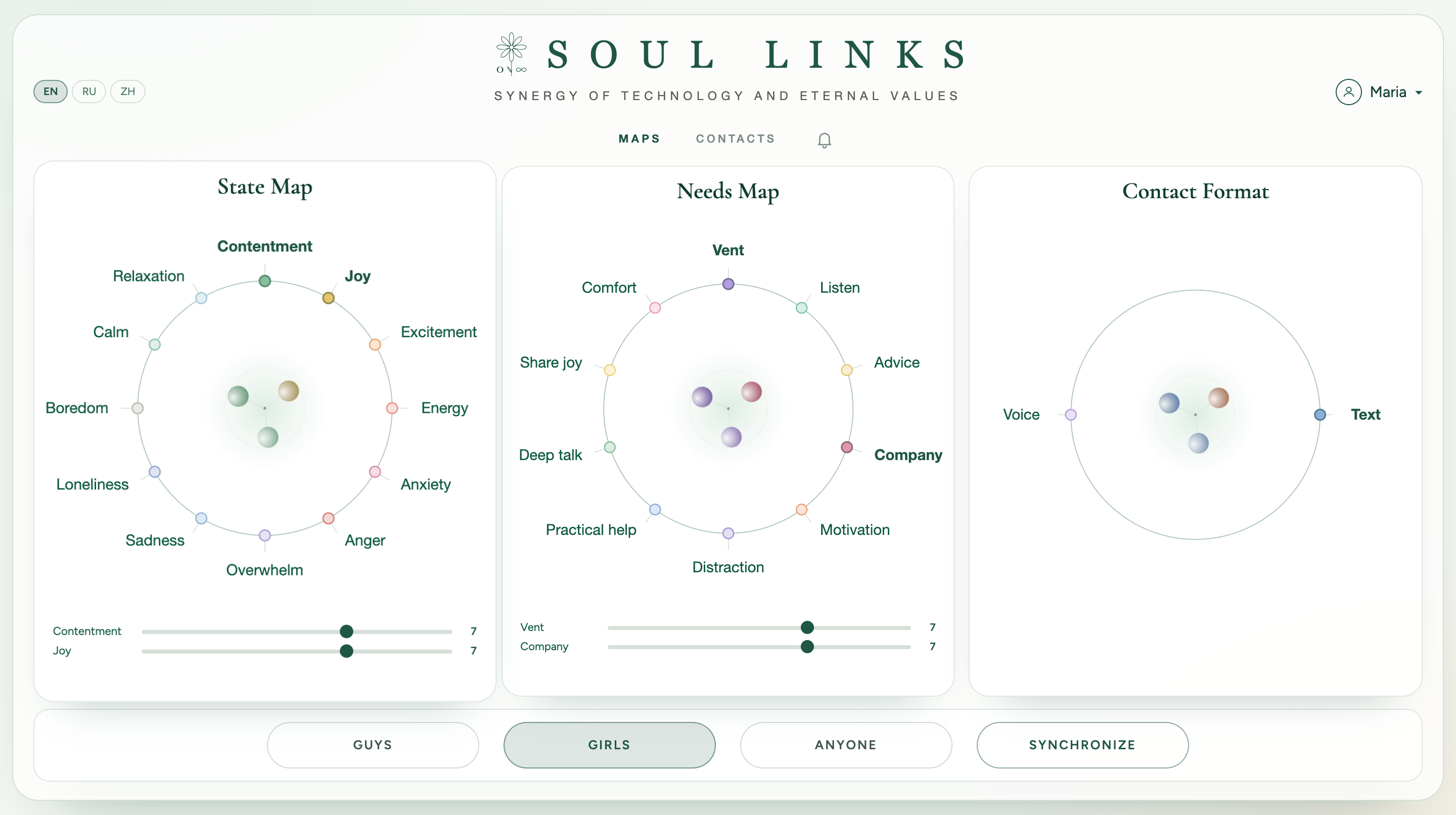This screenshot has height=815, width=1456.
Task: Switch language to ZH
Action: (x=128, y=92)
